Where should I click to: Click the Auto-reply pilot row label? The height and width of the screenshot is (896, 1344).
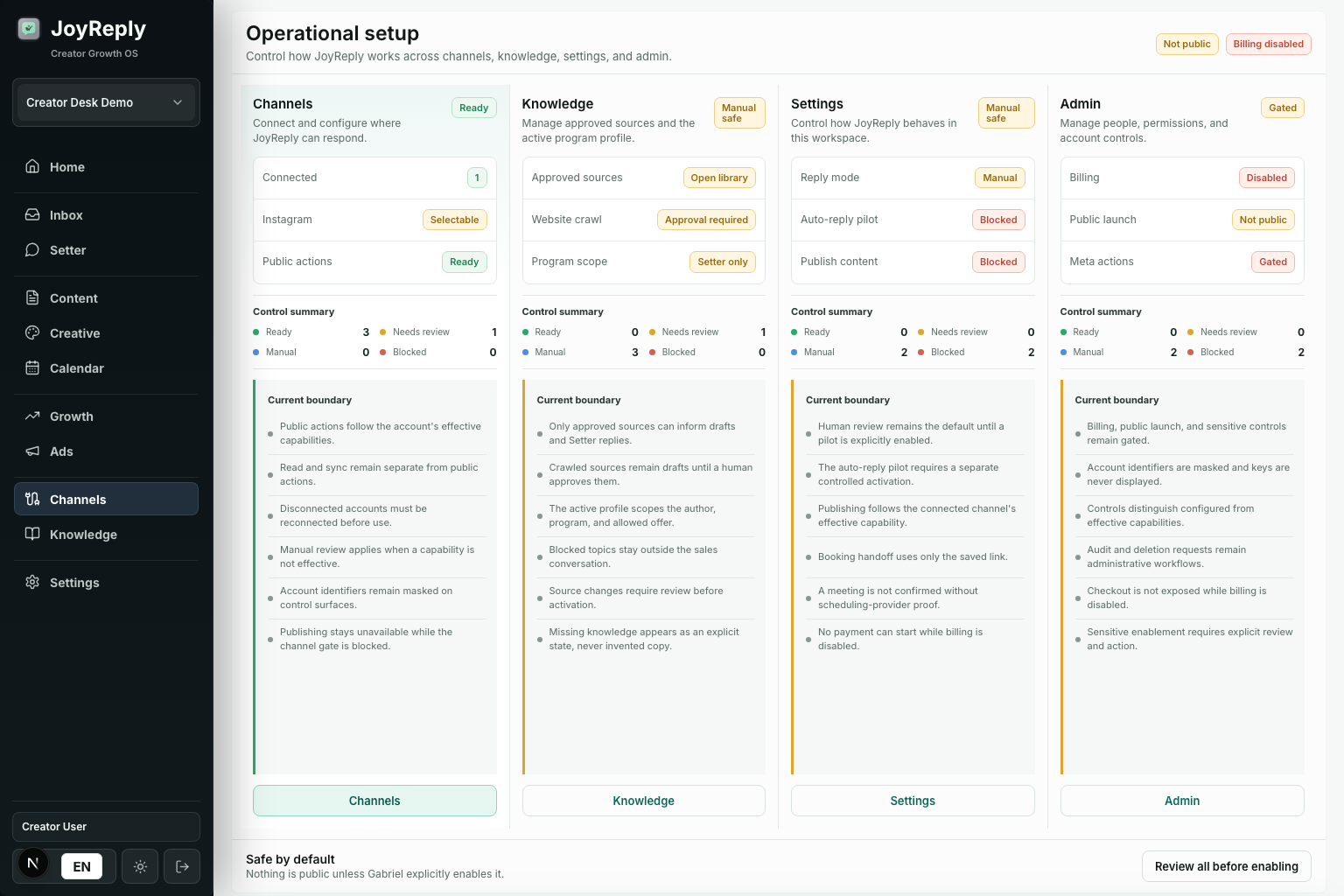pyautogui.click(x=839, y=220)
